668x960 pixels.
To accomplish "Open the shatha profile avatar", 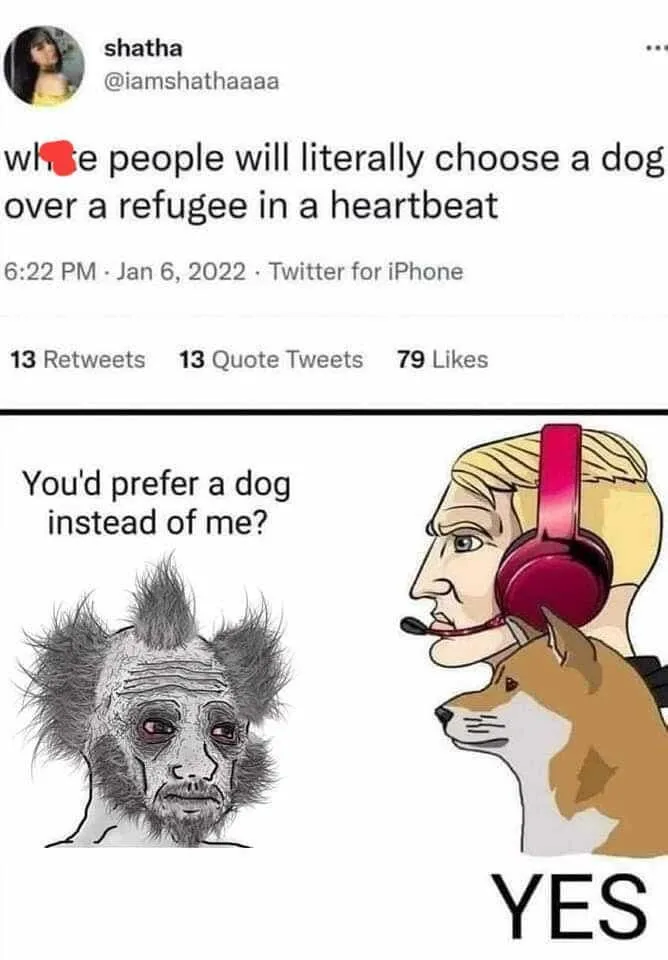I will (44, 66).
